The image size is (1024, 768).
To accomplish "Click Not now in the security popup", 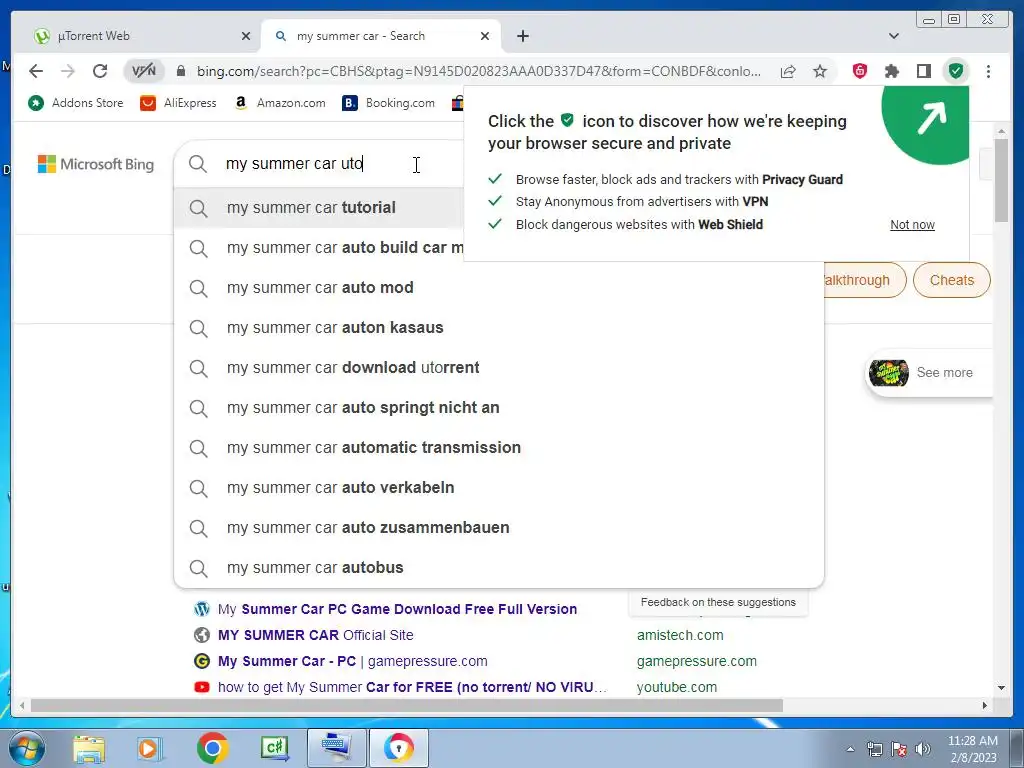I will tap(912, 225).
